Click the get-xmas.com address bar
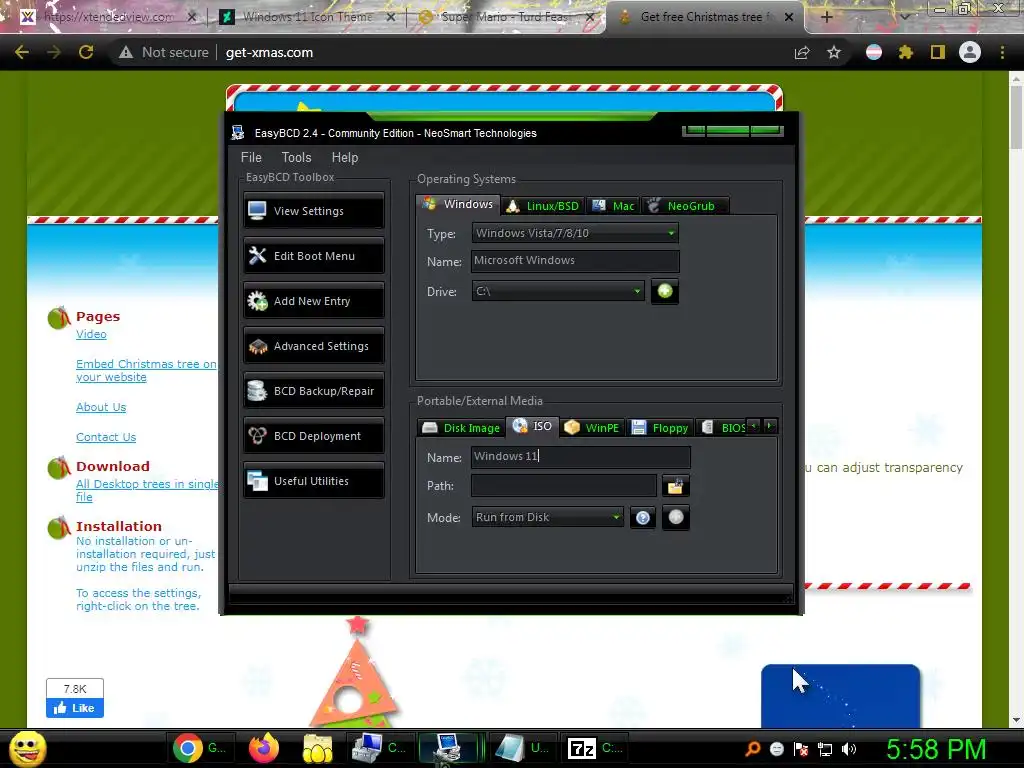 pyautogui.click(x=269, y=52)
